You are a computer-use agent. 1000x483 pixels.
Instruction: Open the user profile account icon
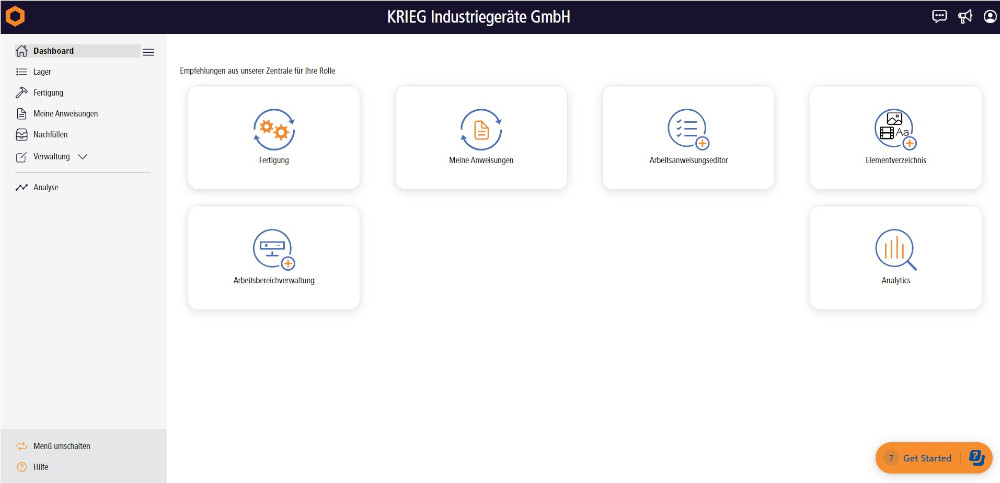[990, 16]
